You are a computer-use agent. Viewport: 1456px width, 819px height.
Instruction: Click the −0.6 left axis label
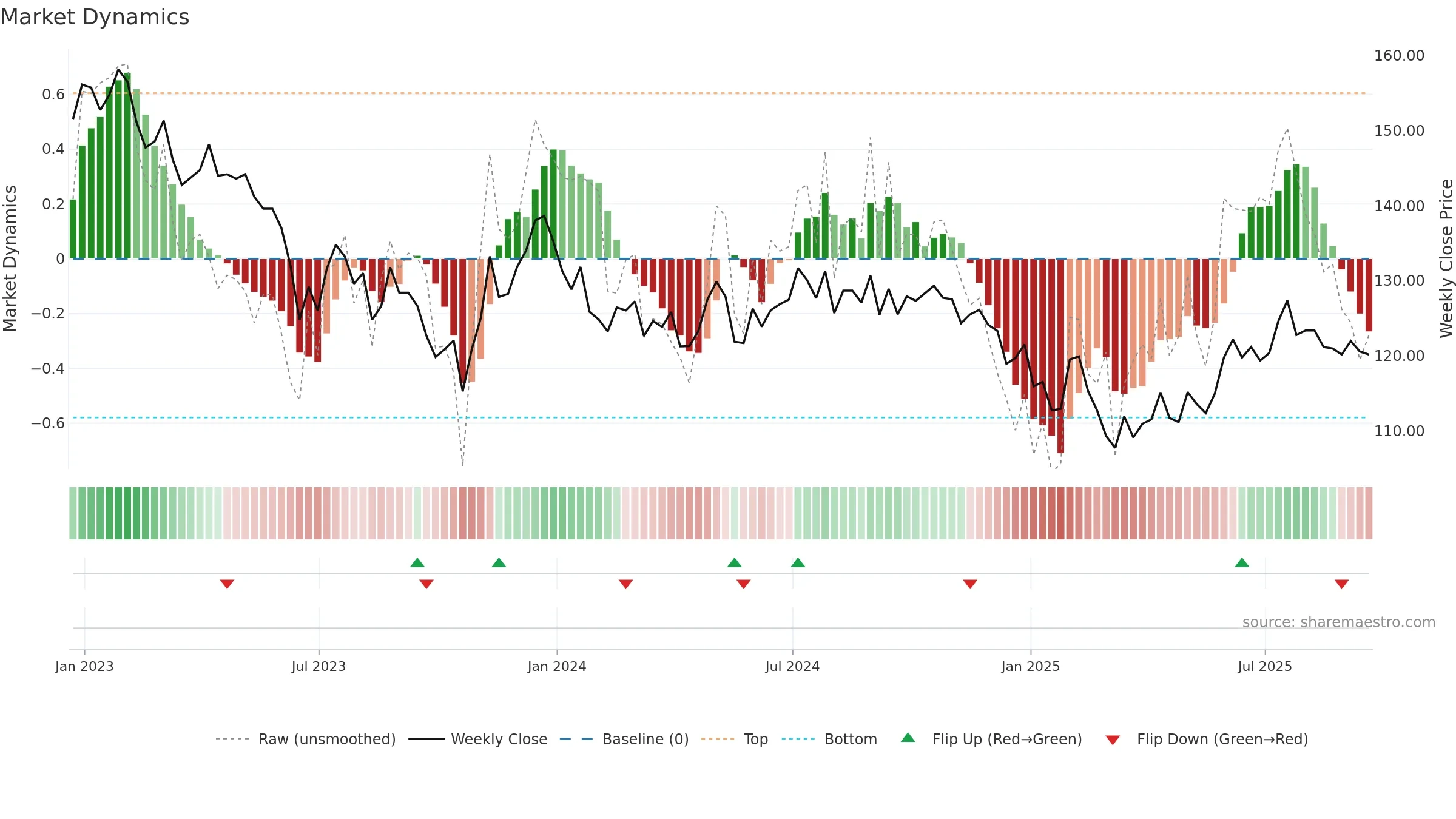tap(48, 423)
